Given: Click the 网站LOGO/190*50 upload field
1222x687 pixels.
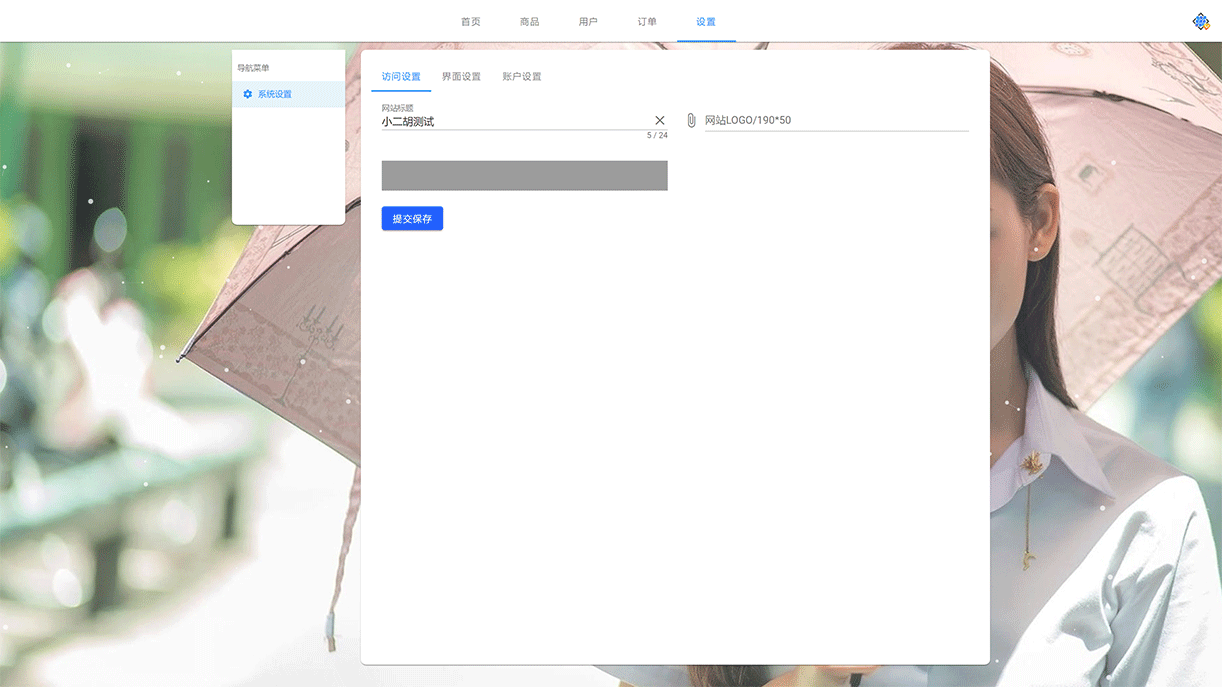Looking at the screenshot, I should click(x=837, y=120).
